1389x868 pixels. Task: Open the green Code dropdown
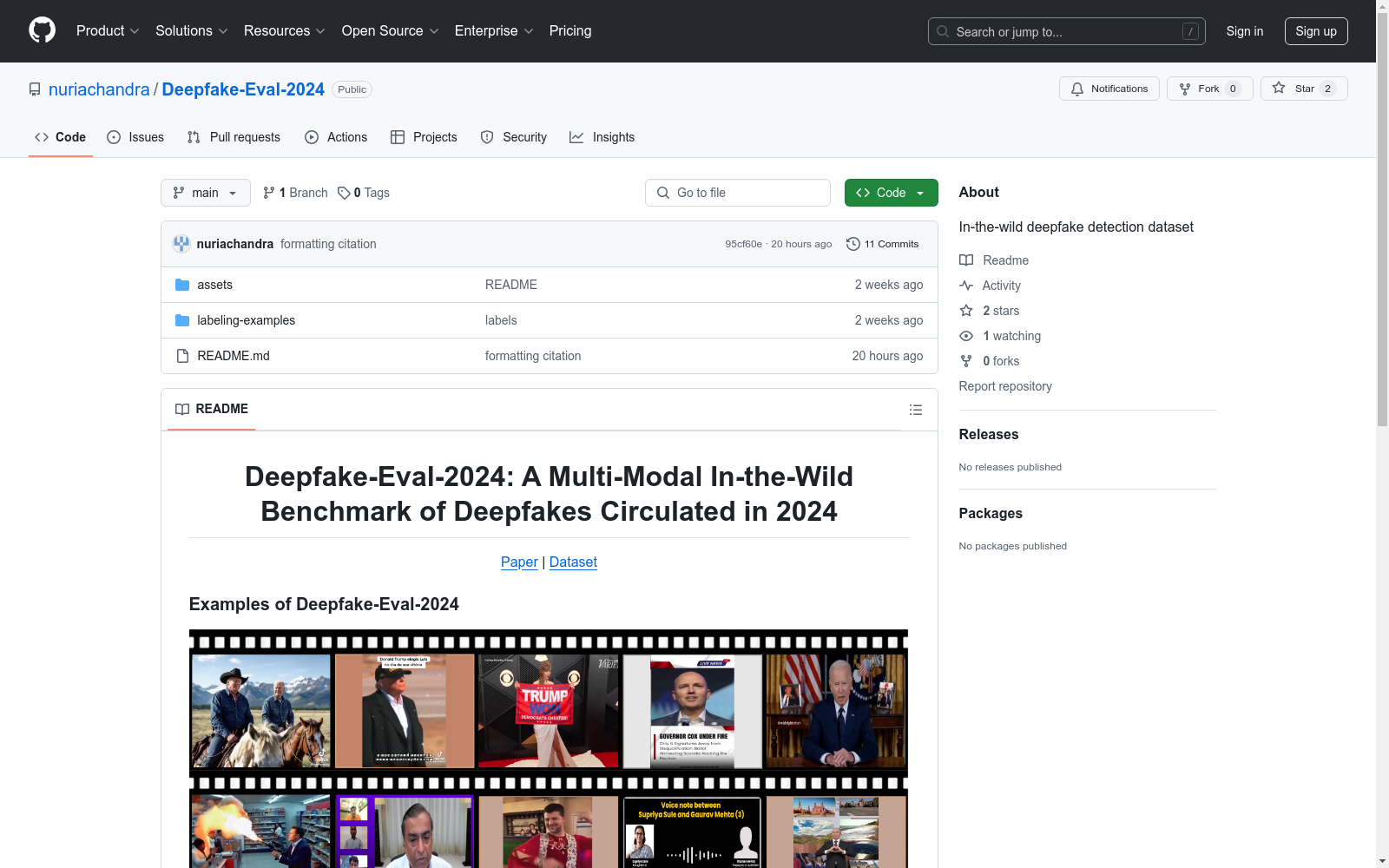891,193
